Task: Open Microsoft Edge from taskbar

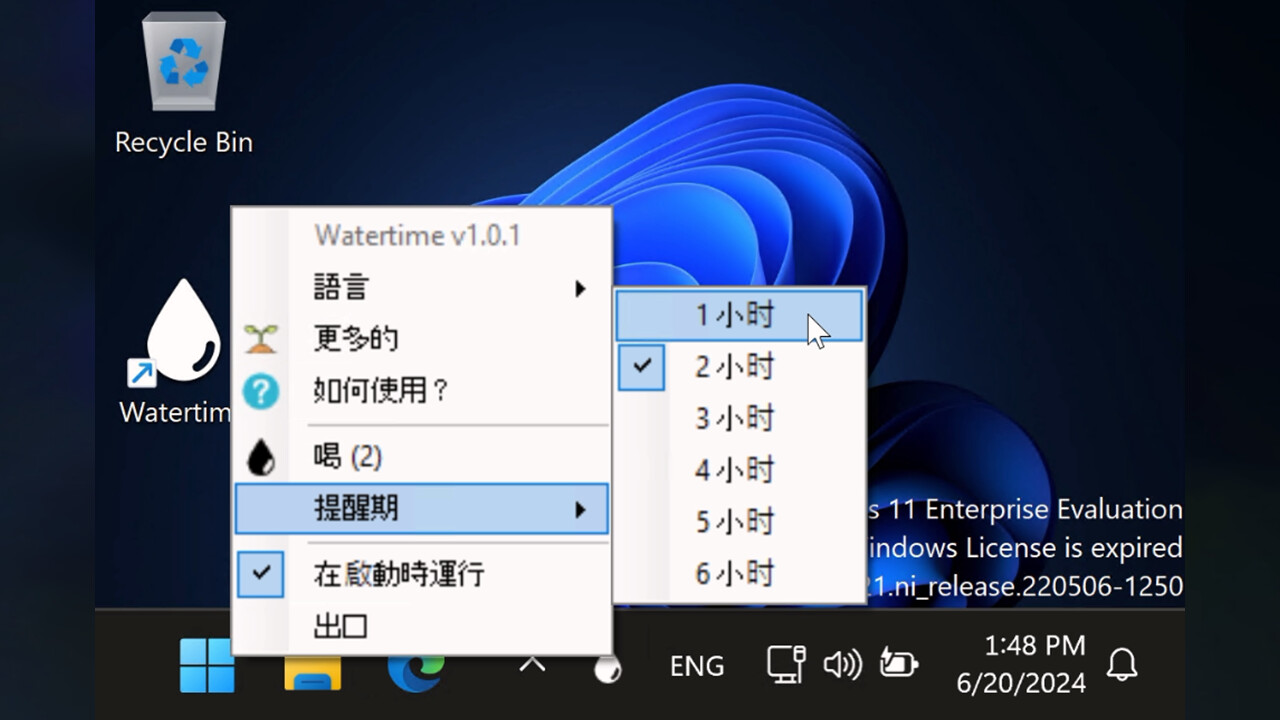Action: click(x=416, y=667)
